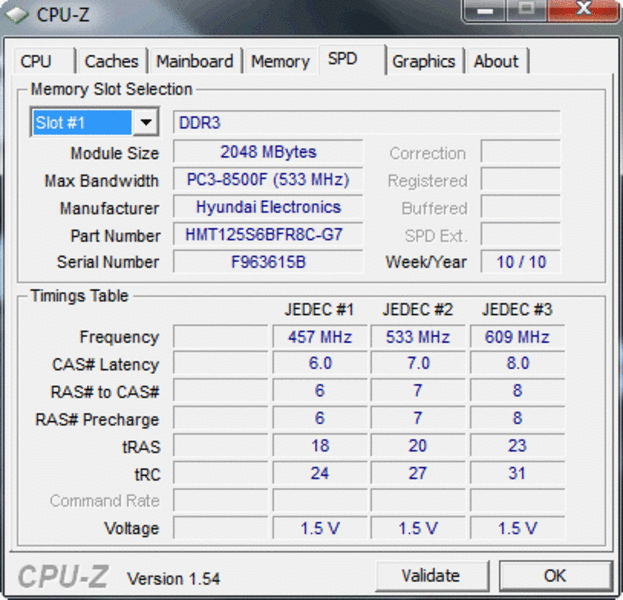Image resolution: width=623 pixels, height=600 pixels.
Task: Select the 533 MHz frequency cell
Action: pyautogui.click(x=418, y=337)
